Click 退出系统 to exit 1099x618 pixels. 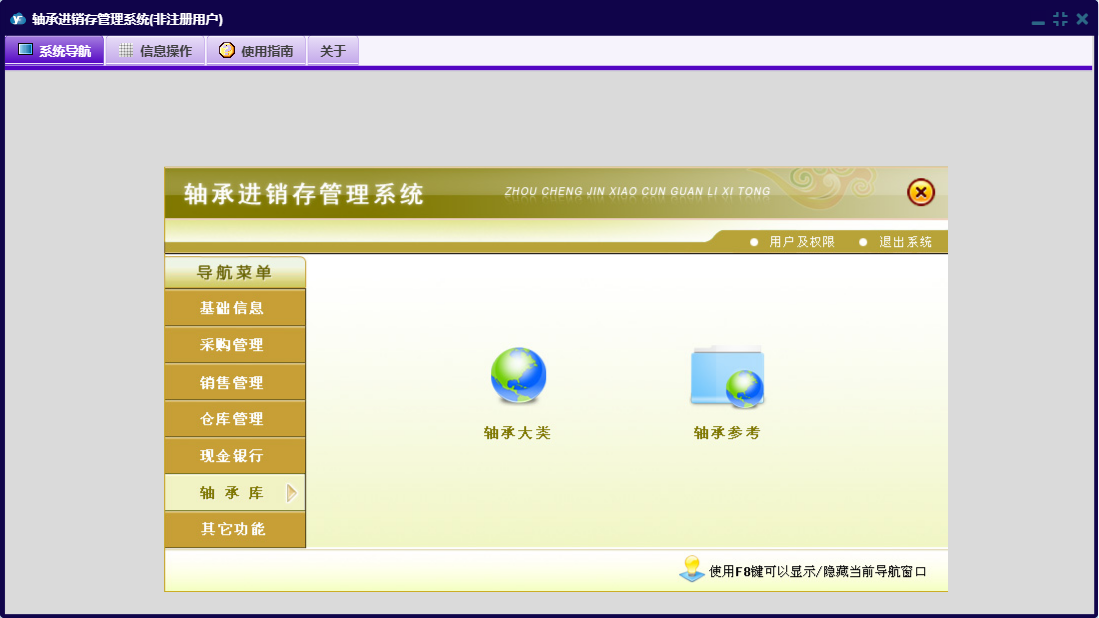click(x=905, y=242)
